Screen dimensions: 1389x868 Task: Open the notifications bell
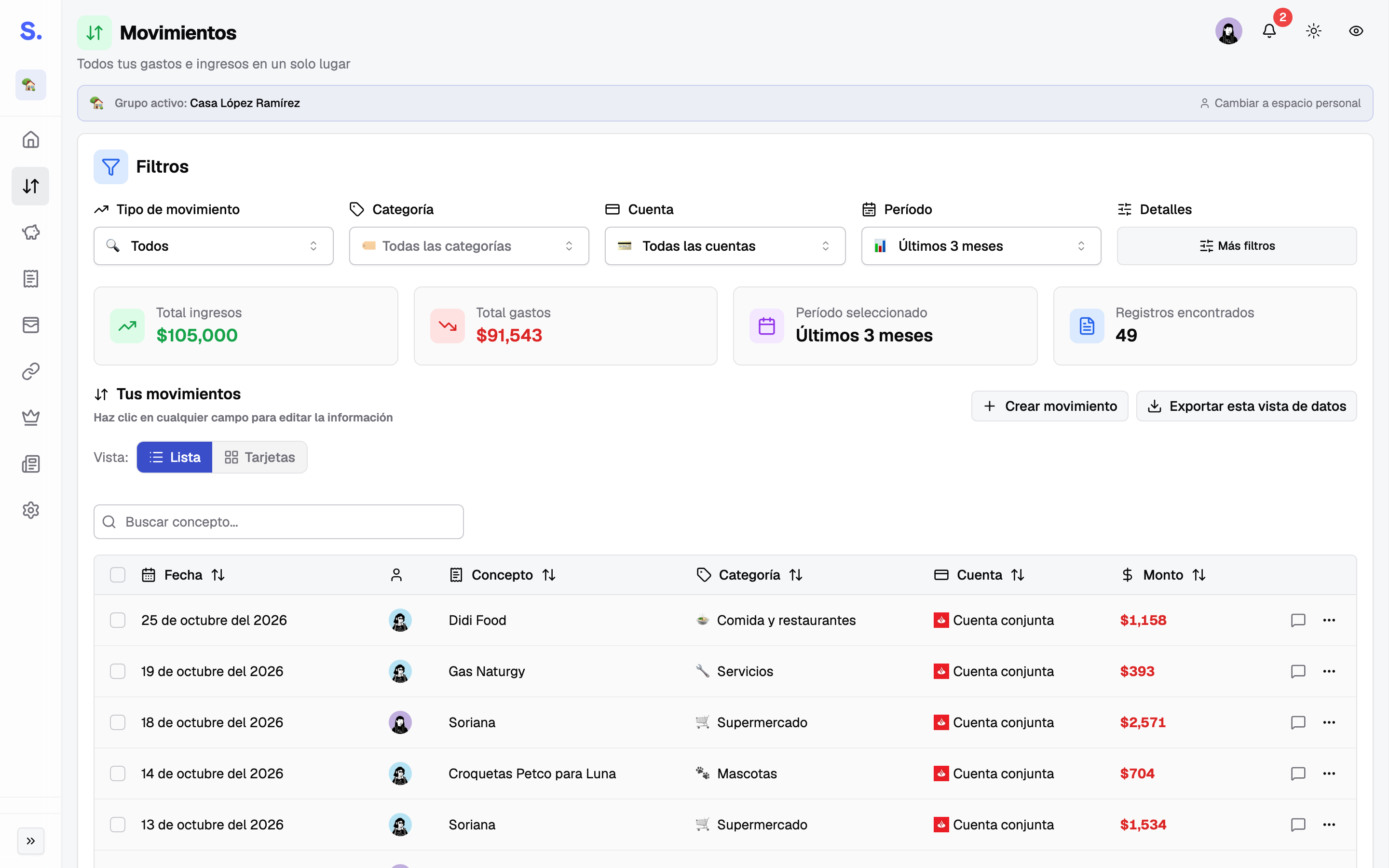coord(1269,31)
